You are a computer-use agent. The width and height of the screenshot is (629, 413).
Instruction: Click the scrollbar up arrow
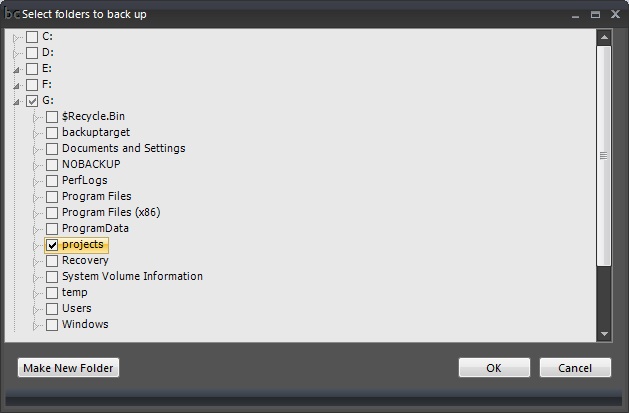point(604,37)
